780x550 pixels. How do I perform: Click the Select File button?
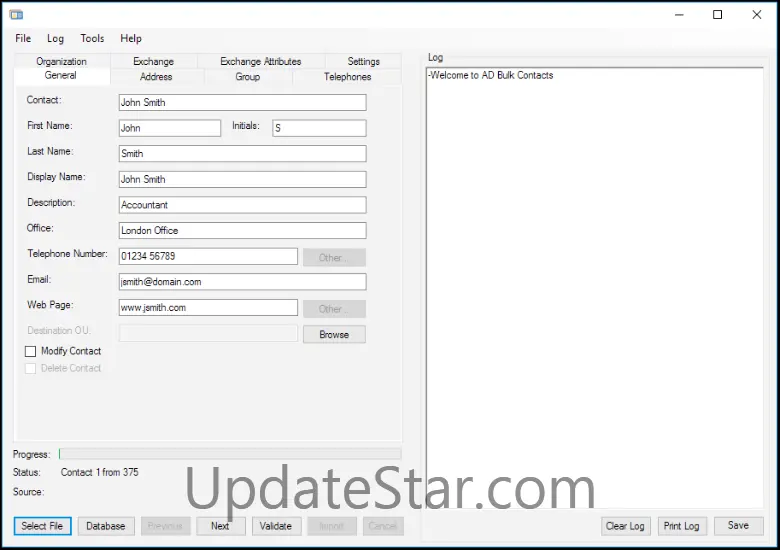(x=42, y=526)
